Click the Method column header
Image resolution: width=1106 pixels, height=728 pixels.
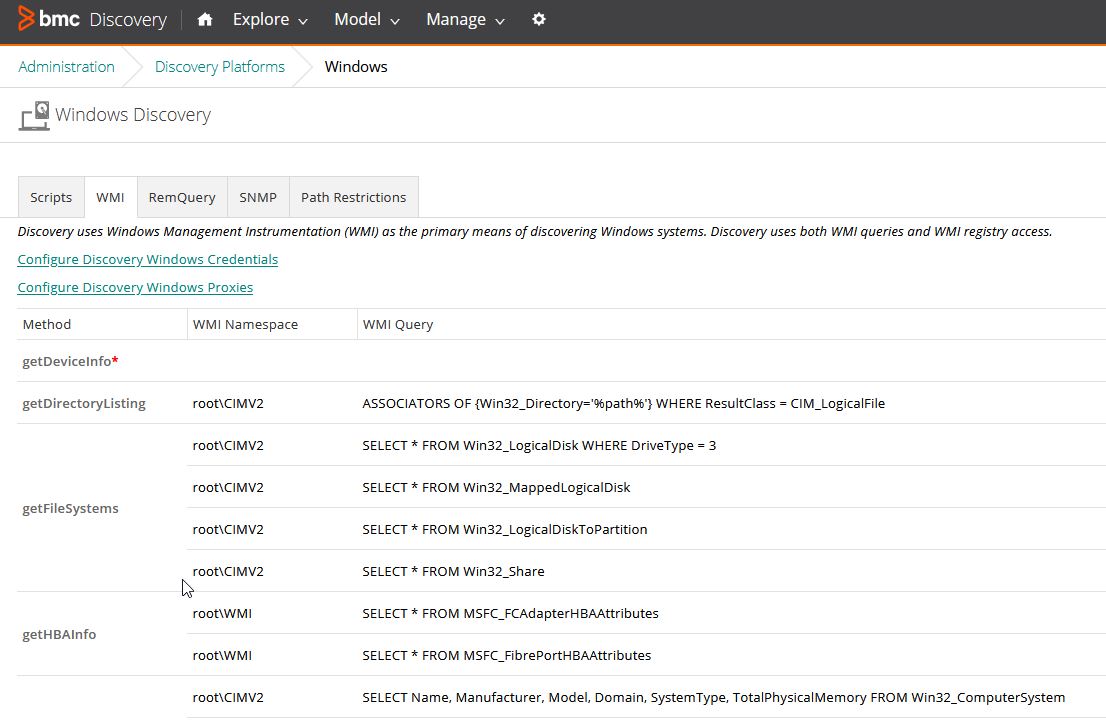tap(47, 324)
